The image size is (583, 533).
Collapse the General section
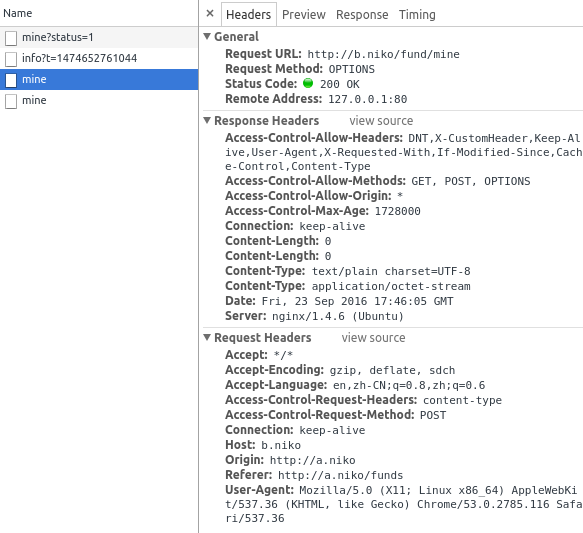[x=207, y=36]
